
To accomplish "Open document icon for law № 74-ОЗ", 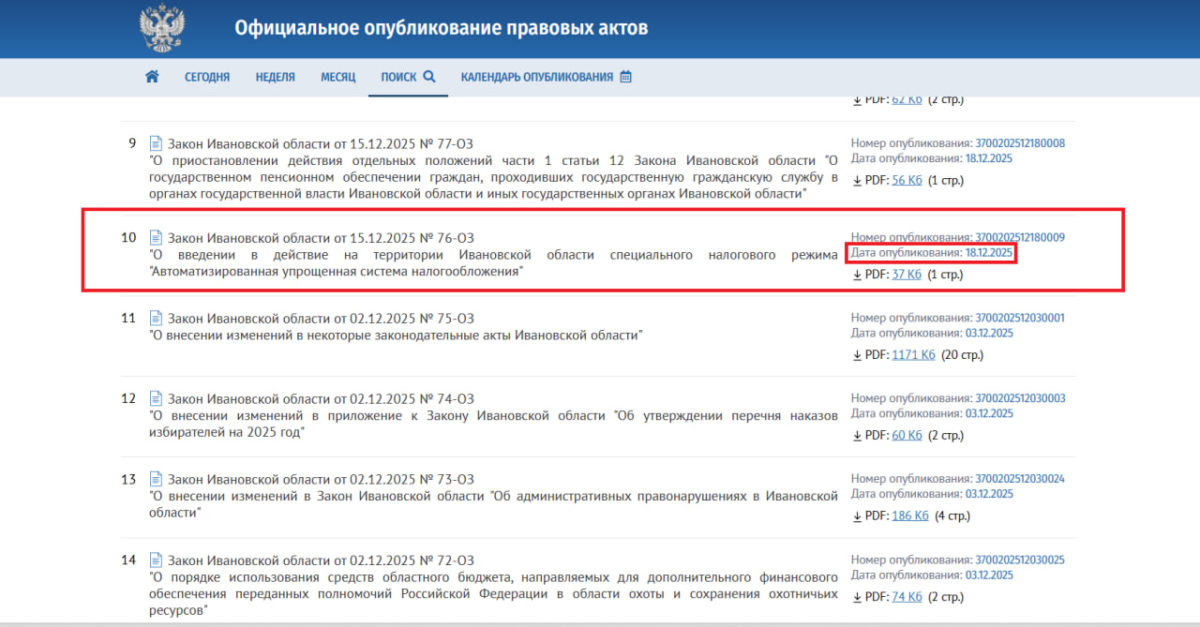I will (x=155, y=398).
